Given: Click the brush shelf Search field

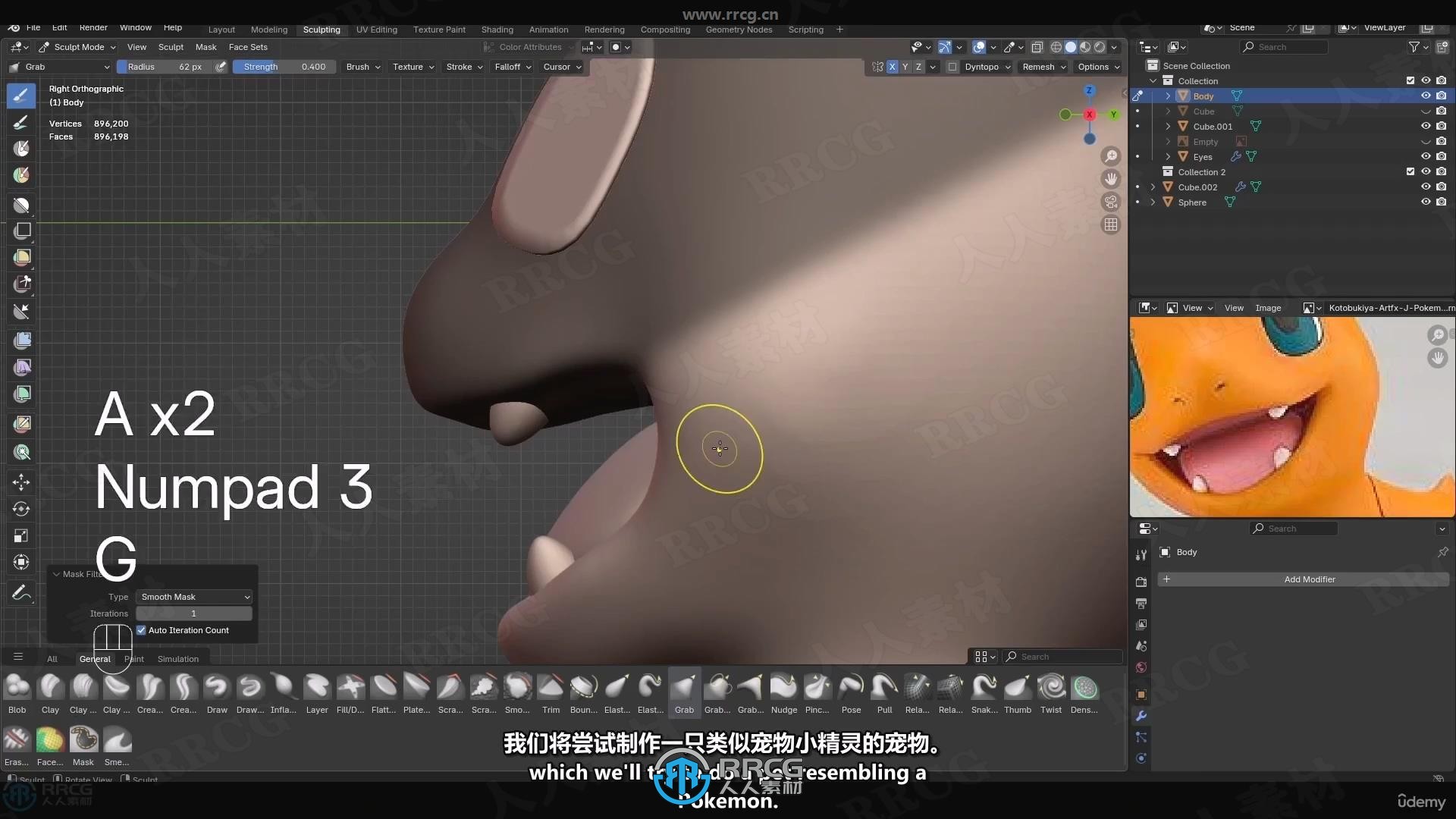Looking at the screenshot, I should click(x=1062, y=657).
